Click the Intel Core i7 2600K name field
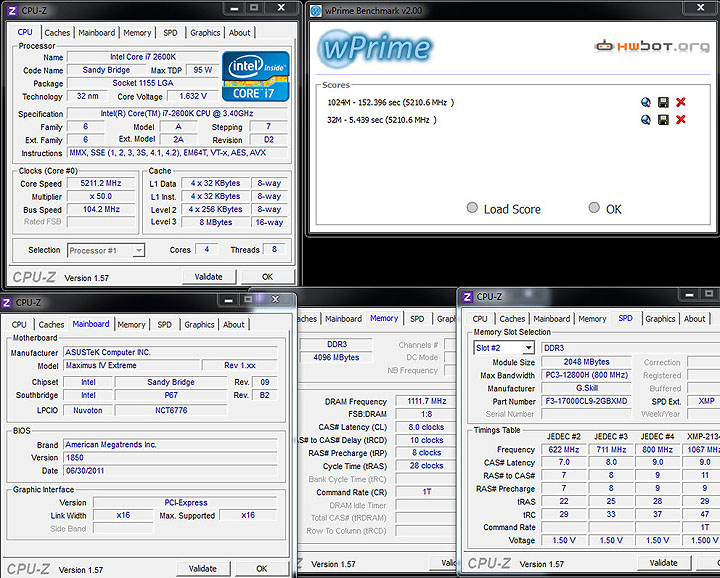720x578 pixels. (x=143, y=57)
